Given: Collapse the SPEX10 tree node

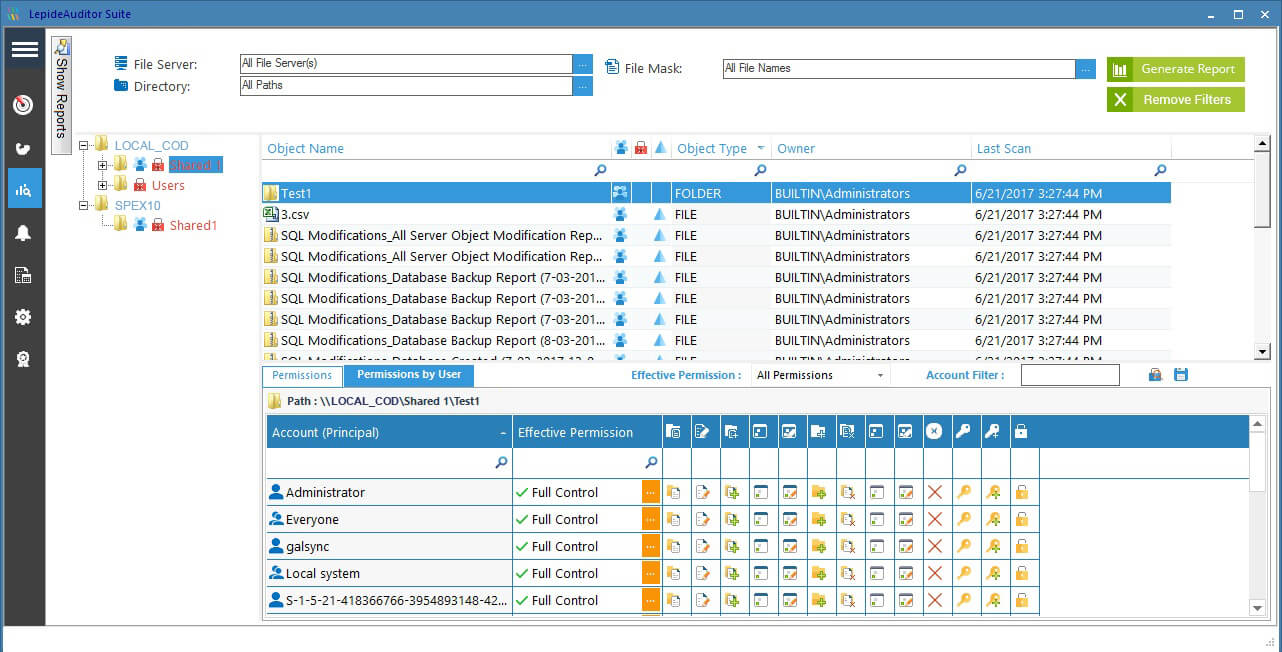Looking at the screenshot, I should tap(84, 205).
